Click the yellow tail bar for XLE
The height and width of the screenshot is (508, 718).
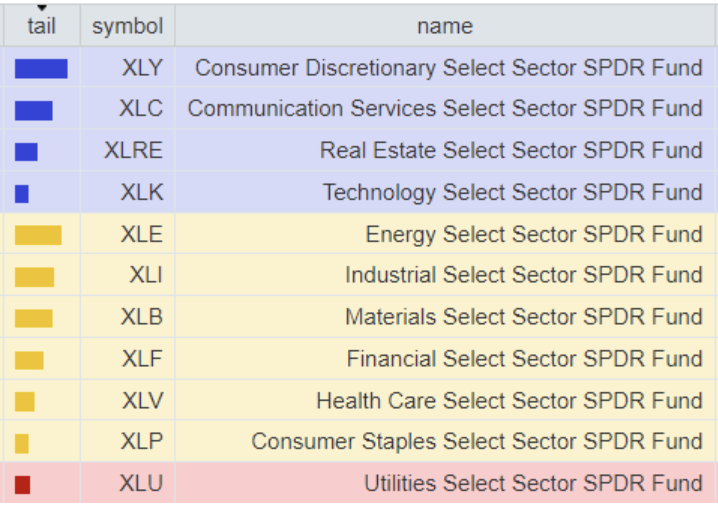(x=38, y=235)
